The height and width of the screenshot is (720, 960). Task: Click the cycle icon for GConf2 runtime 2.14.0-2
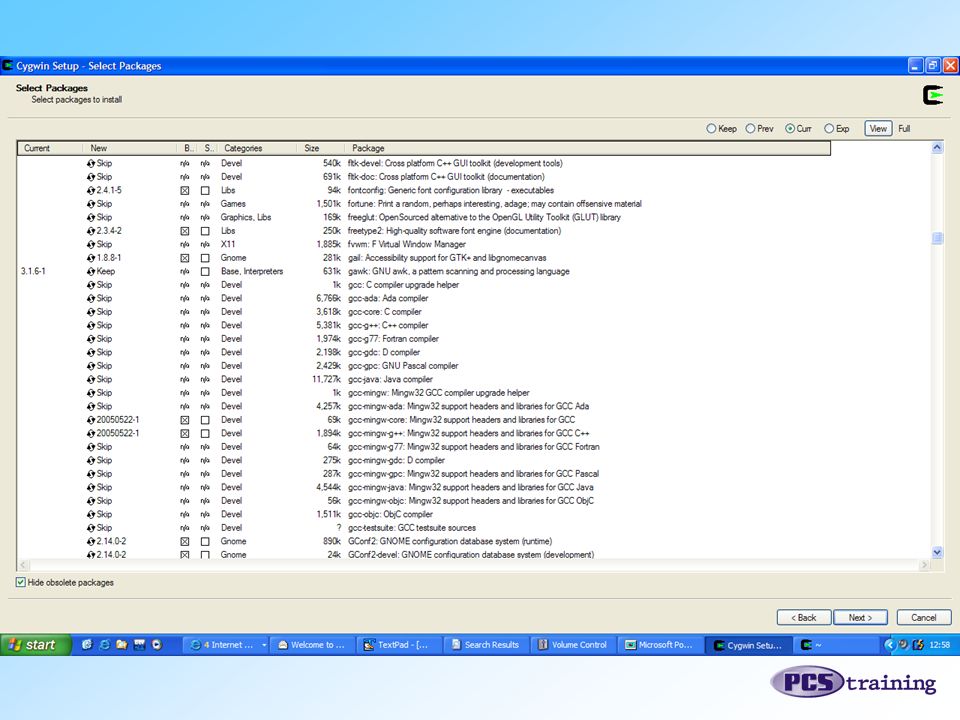91,541
